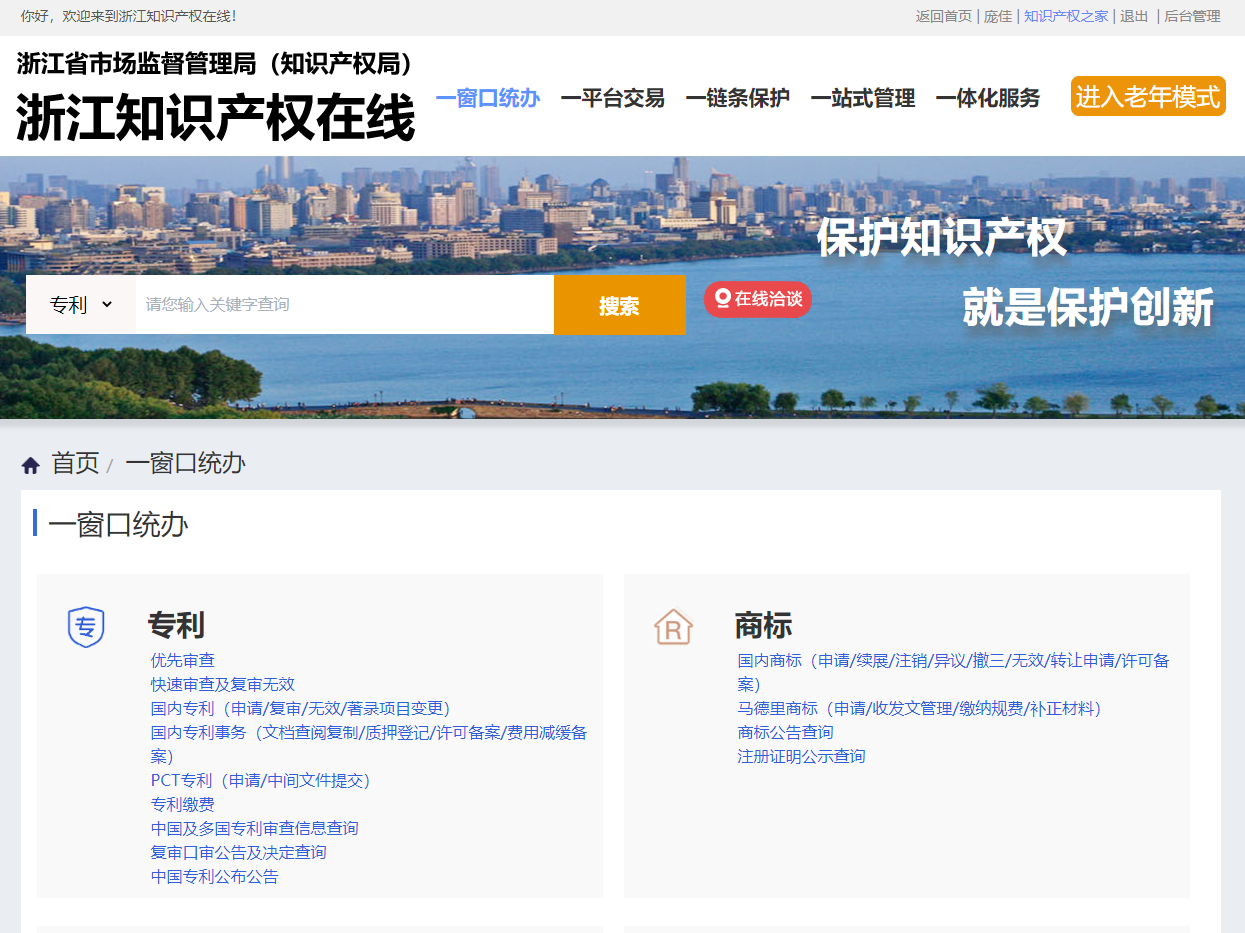
Task: Click the 返回首页 top link
Action: tap(943, 16)
